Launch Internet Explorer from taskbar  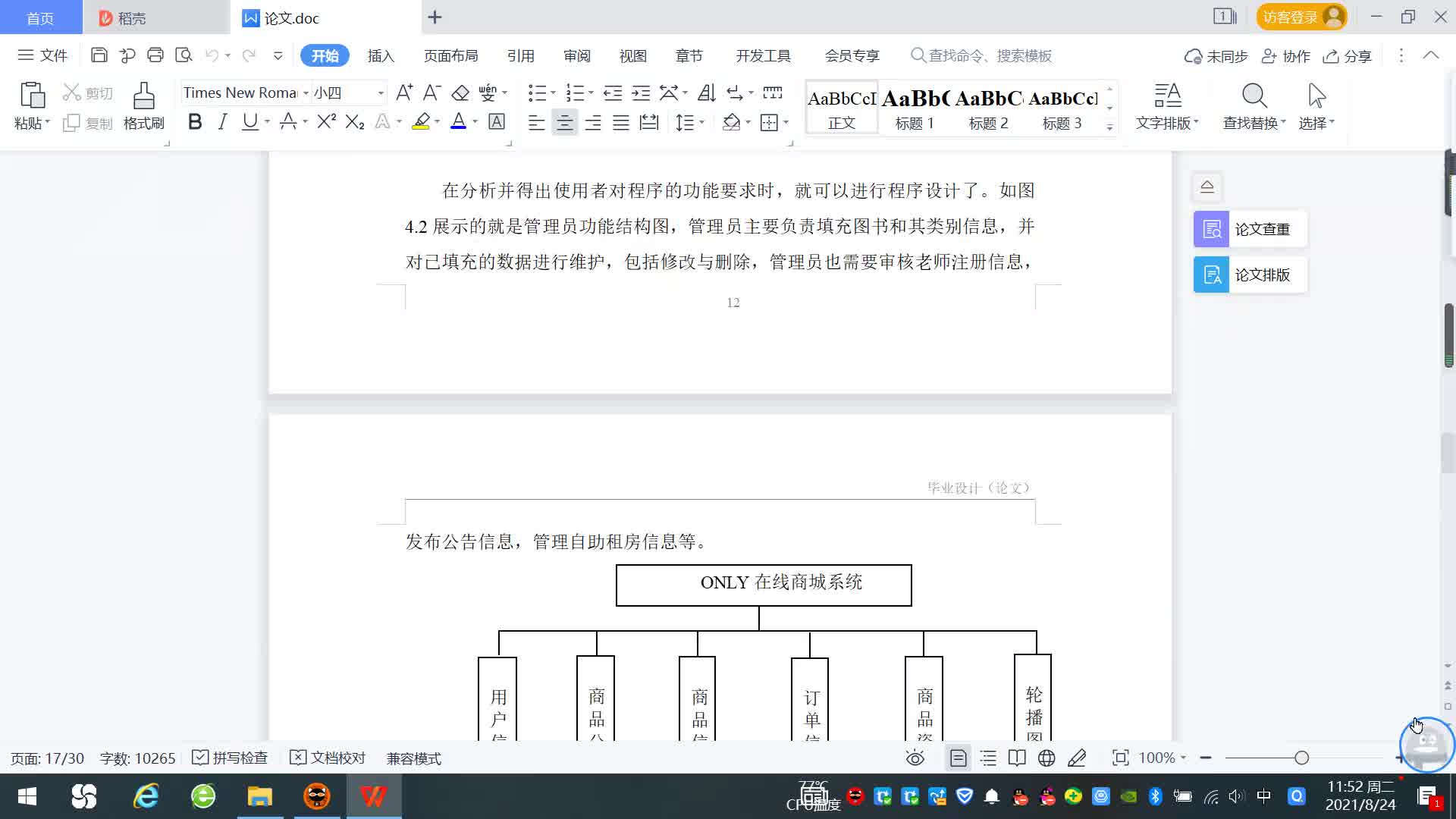pos(146,796)
